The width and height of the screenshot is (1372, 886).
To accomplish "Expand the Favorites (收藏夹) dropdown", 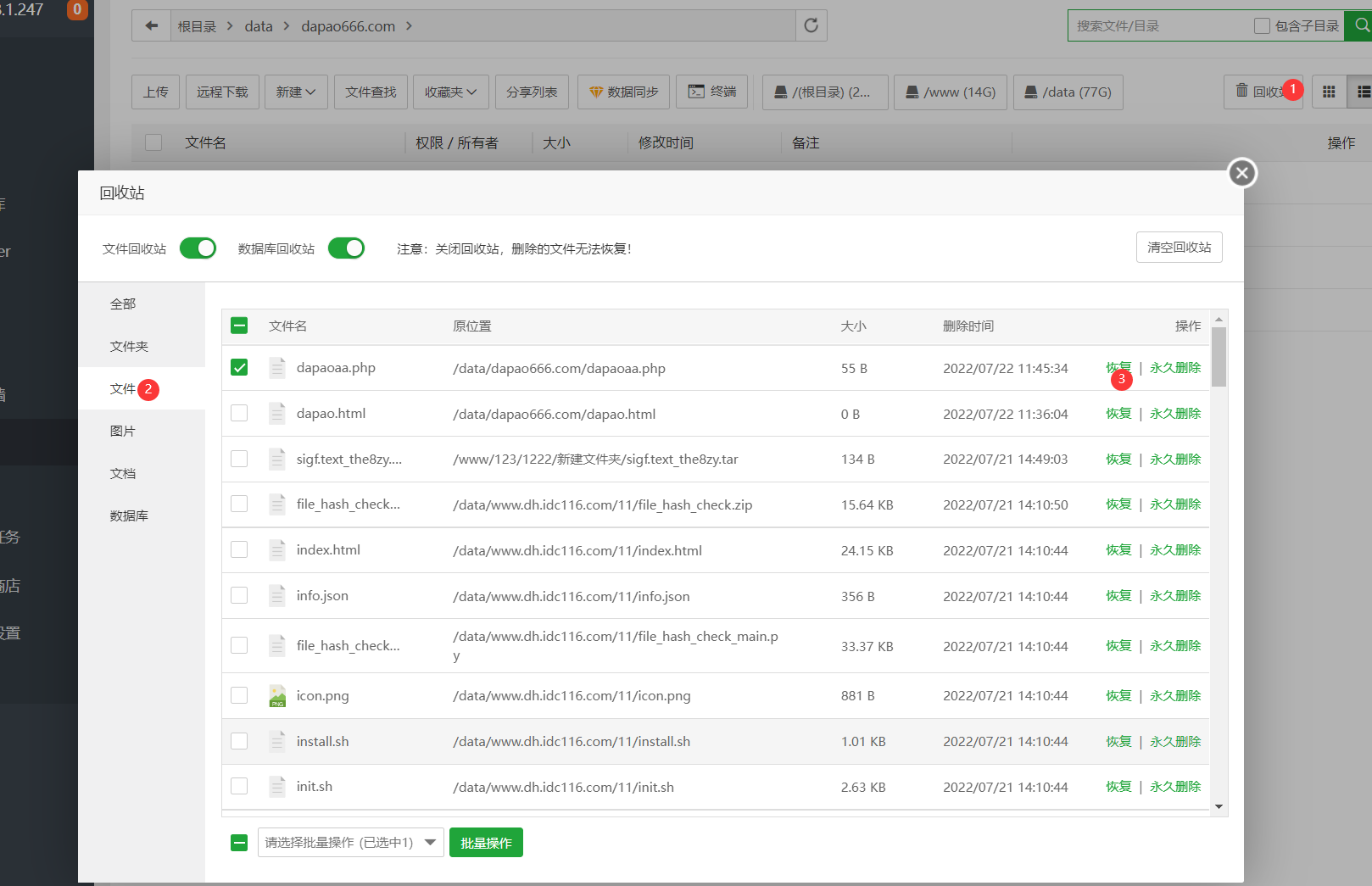I will [451, 92].
